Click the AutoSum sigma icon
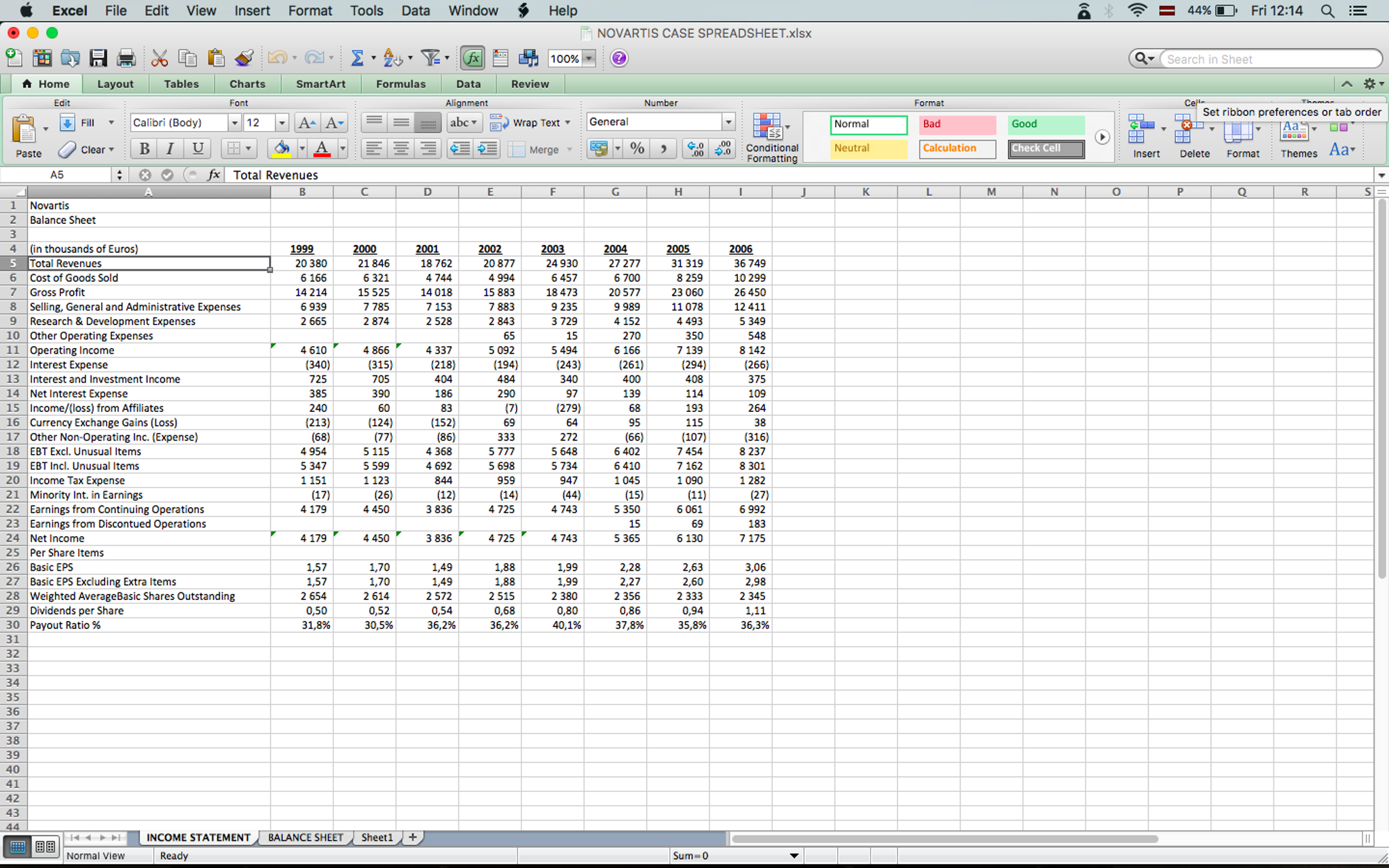The image size is (1389, 868). (x=357, y=58)
